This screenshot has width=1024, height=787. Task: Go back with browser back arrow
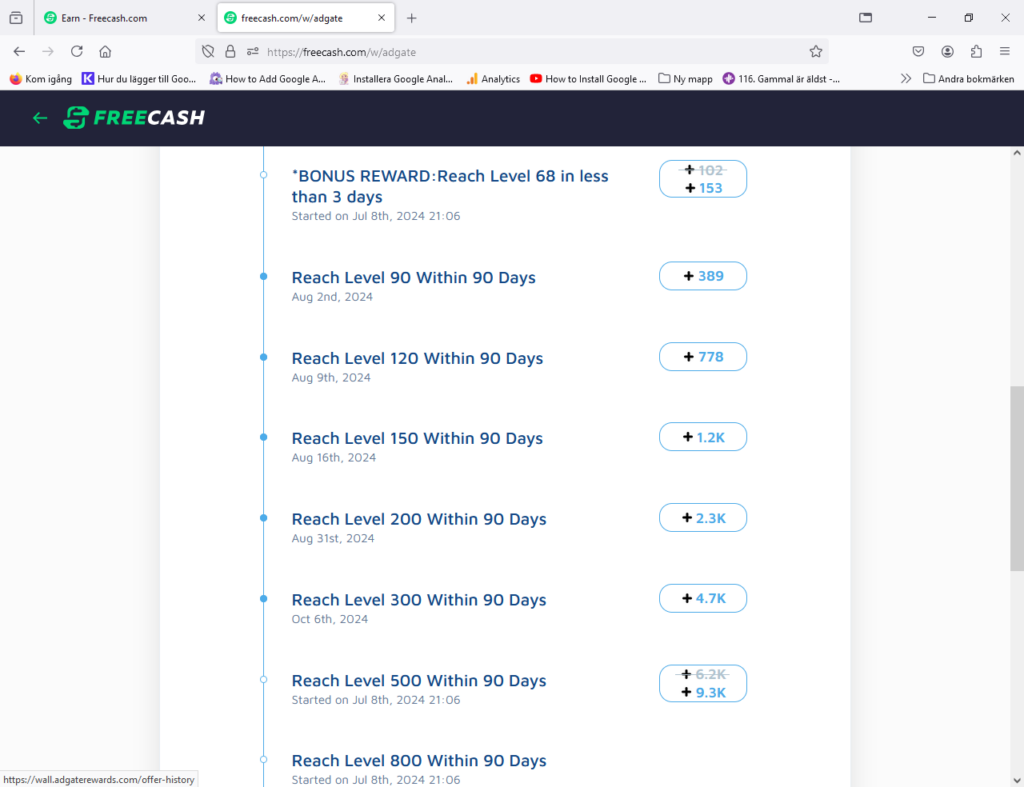(x=19, y=52)
